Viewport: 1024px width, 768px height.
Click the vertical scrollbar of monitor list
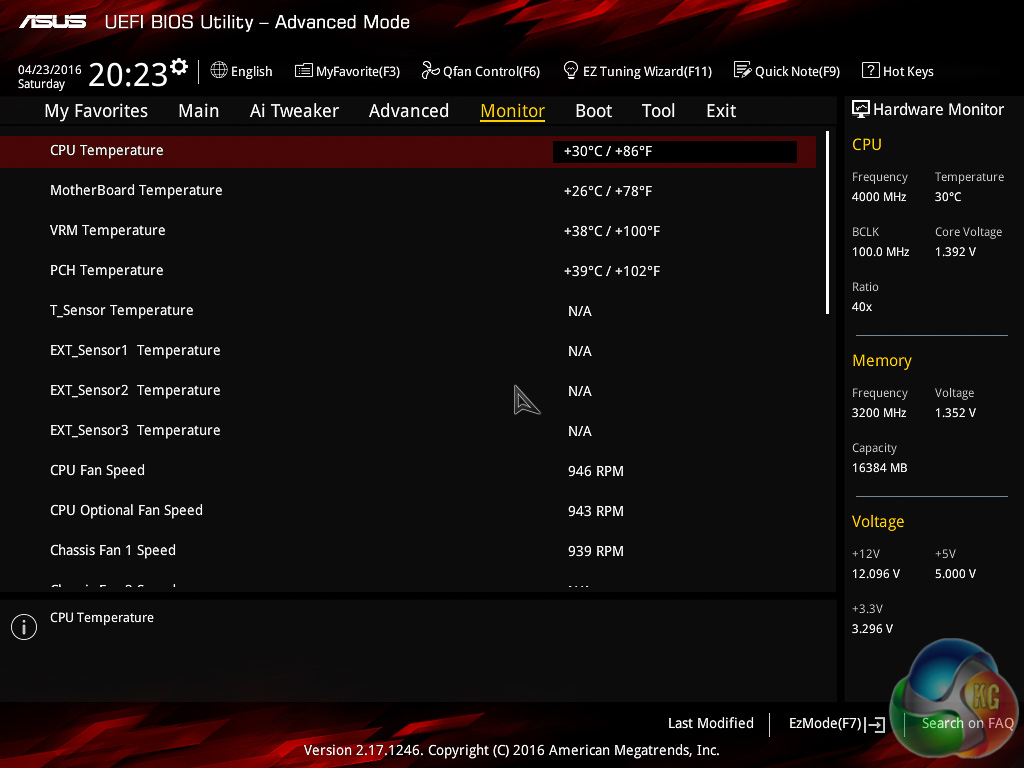tap(828, 223)
